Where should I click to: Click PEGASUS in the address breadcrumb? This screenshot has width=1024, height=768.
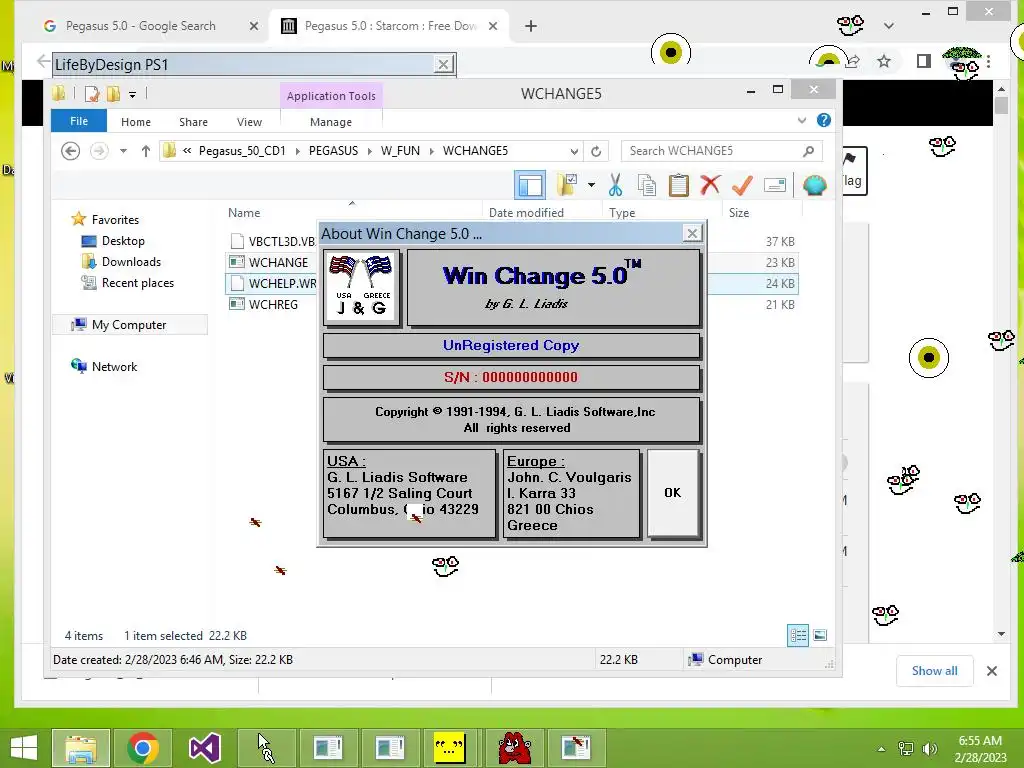333,151
